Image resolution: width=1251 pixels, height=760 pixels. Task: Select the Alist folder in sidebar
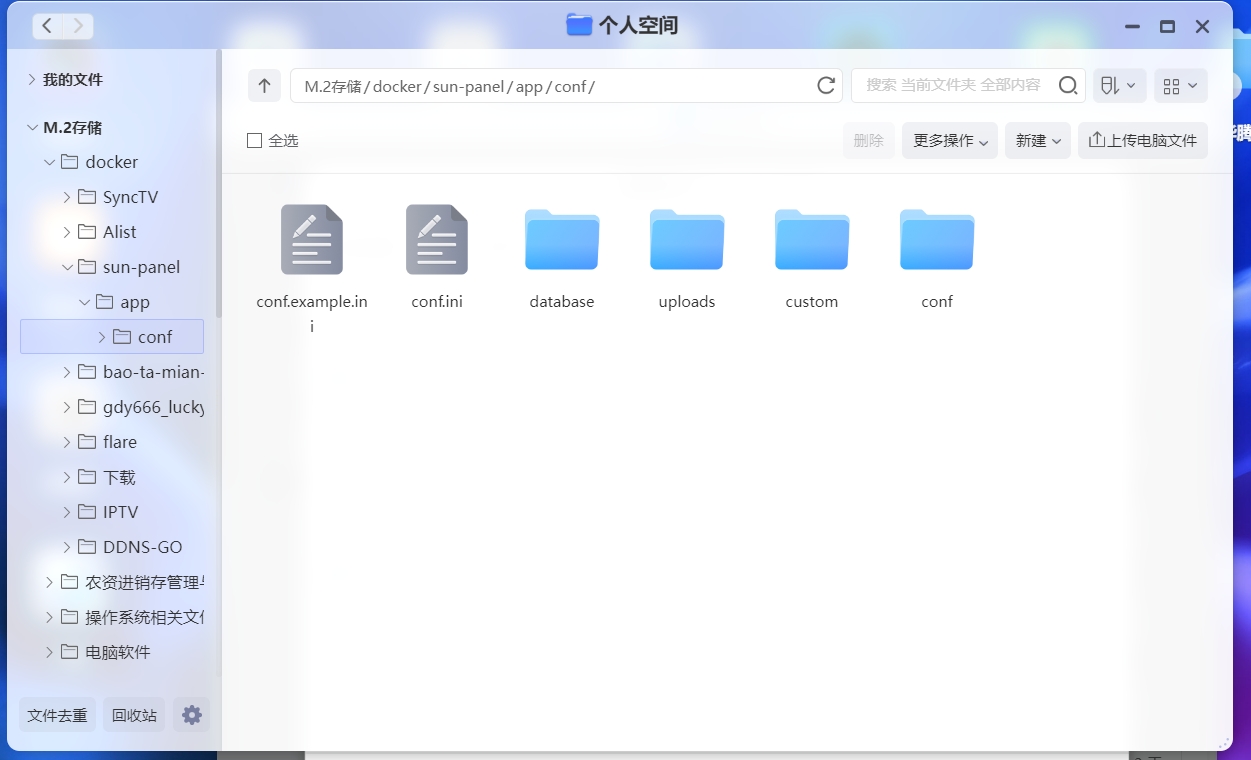[x=119, y=232]
